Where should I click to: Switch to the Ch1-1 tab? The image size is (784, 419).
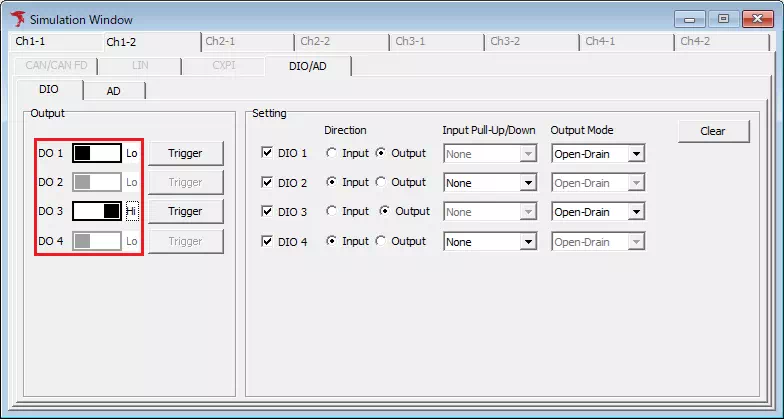(30, 41)
